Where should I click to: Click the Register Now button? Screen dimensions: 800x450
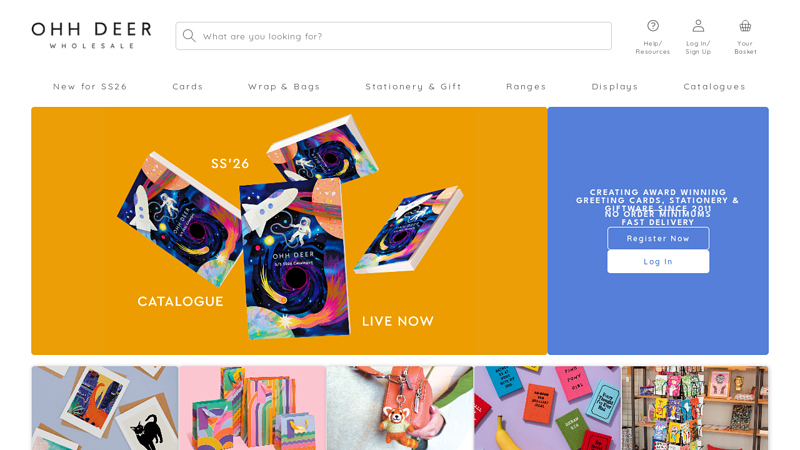click(658, 238)
